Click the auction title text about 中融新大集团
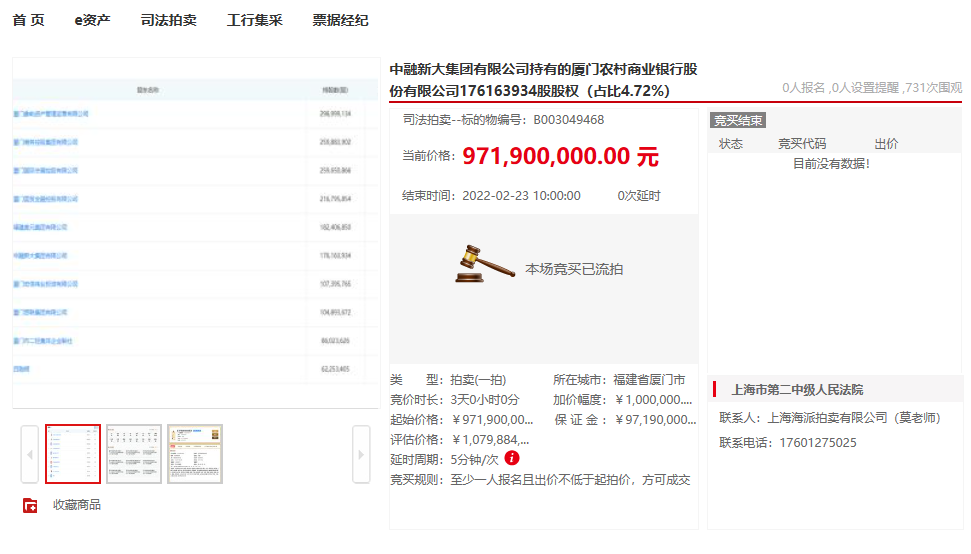Viewport: 971px width, 554px height. pyautogui.click(x=544, y=80)
